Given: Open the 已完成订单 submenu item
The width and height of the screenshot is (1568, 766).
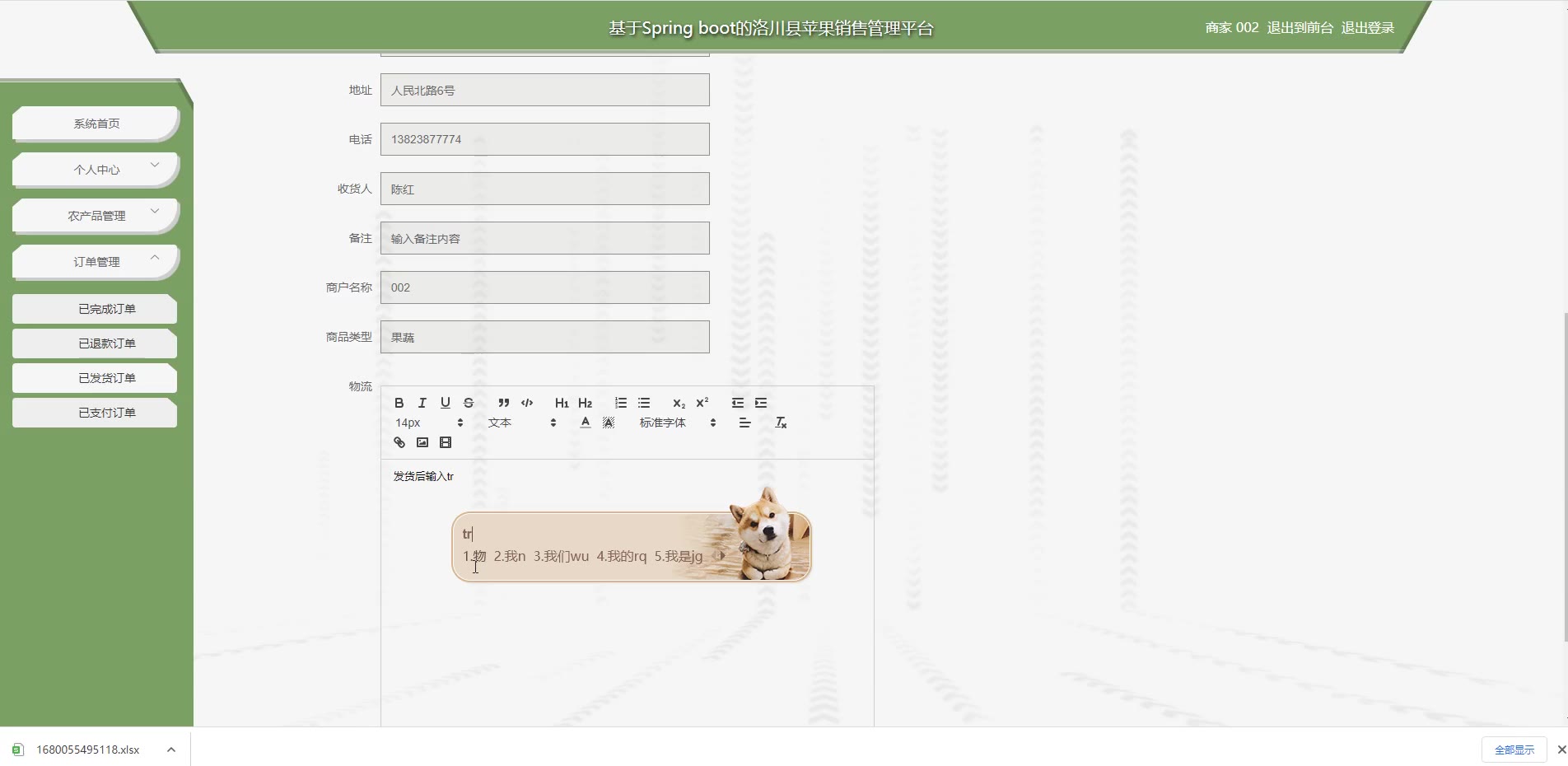Looking at the screenshot, I should [95, 309].
